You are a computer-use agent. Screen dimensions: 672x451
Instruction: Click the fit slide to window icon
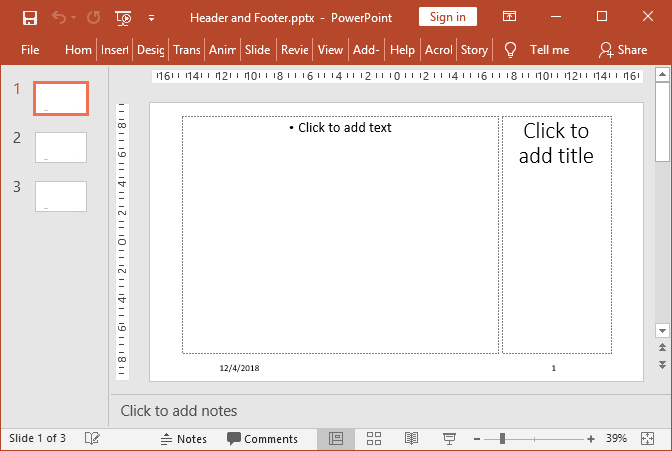(x=655, y=438)
